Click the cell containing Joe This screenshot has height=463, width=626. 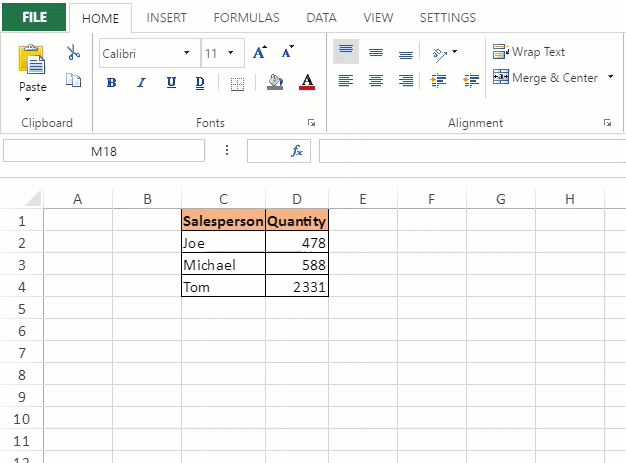(x=223, y=242)
